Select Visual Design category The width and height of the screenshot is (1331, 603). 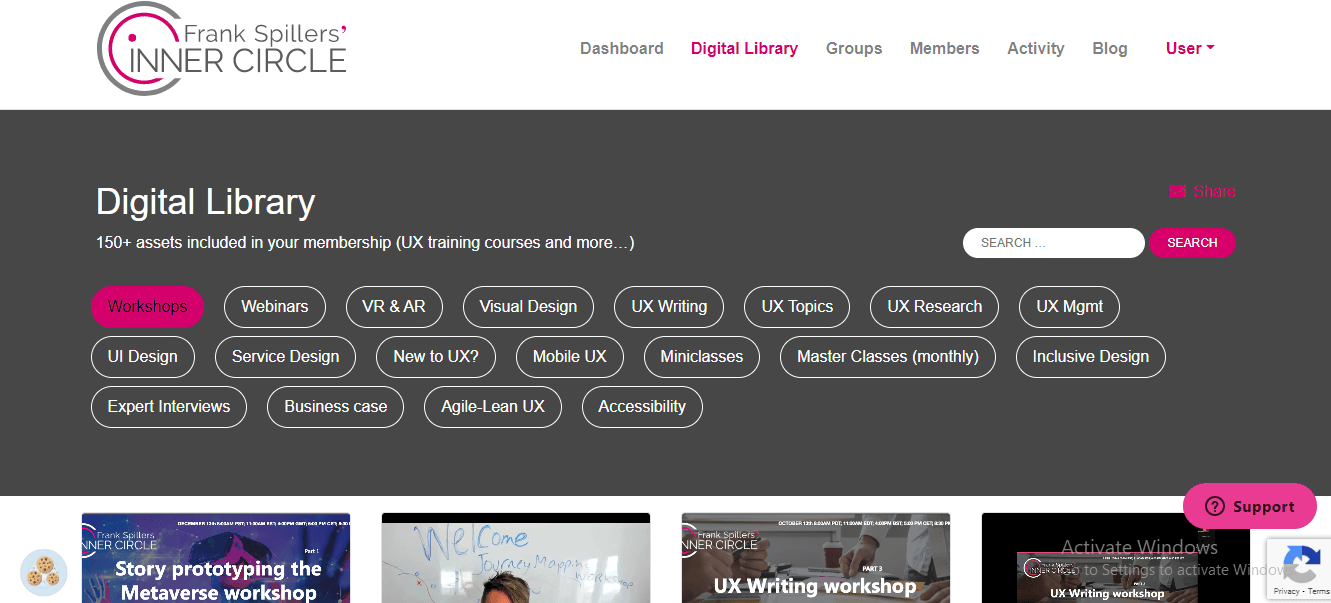tap(528, 307)
